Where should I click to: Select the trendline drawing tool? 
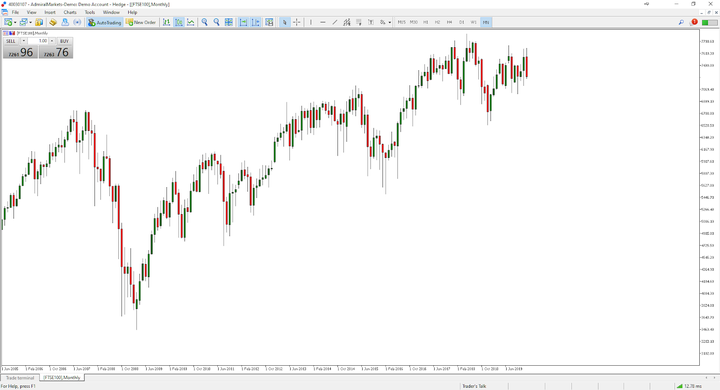click(335, 22)
